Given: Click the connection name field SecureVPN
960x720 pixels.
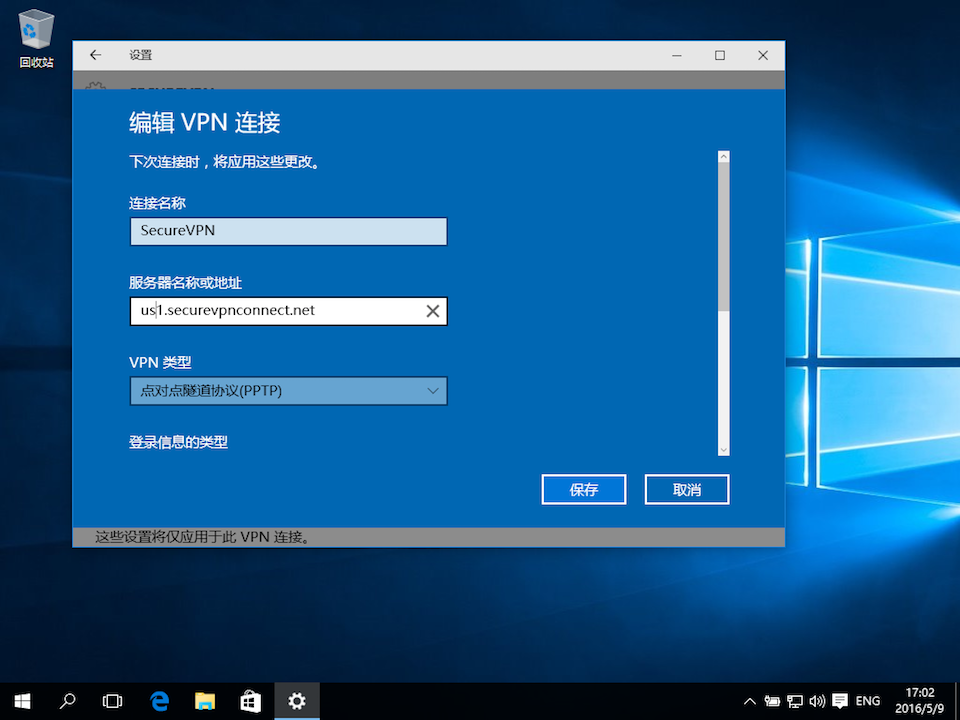Looking at the screenshot, I should coord(288,231).
